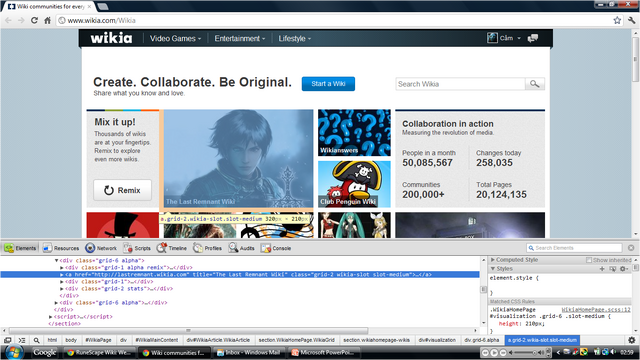Click the div.grid-6.alpha breadcrumb

pos(482,340)
